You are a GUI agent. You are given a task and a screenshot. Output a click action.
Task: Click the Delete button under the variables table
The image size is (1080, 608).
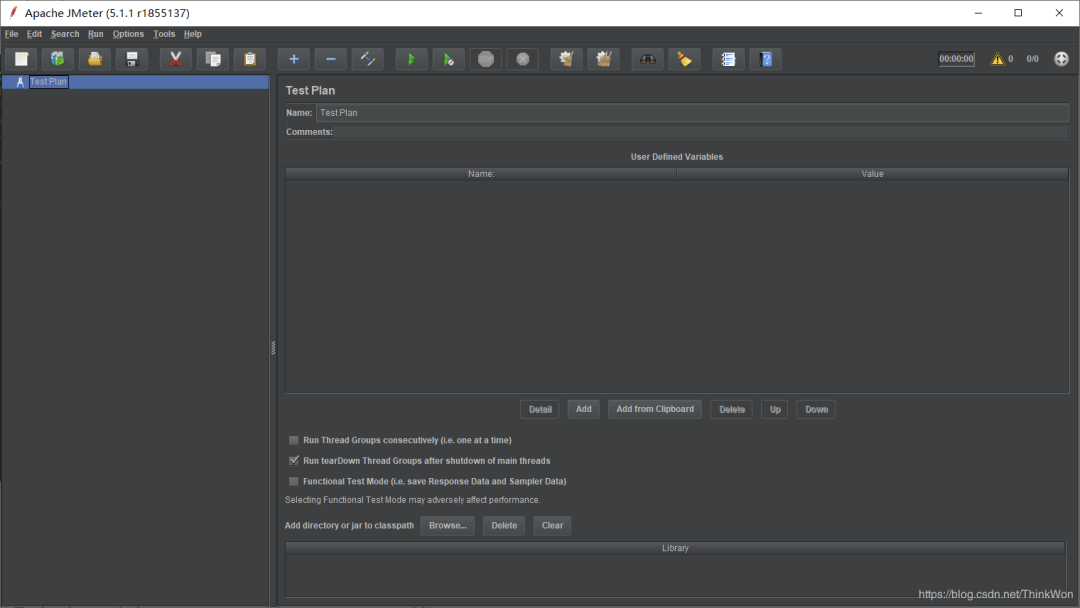click(731, 410)
